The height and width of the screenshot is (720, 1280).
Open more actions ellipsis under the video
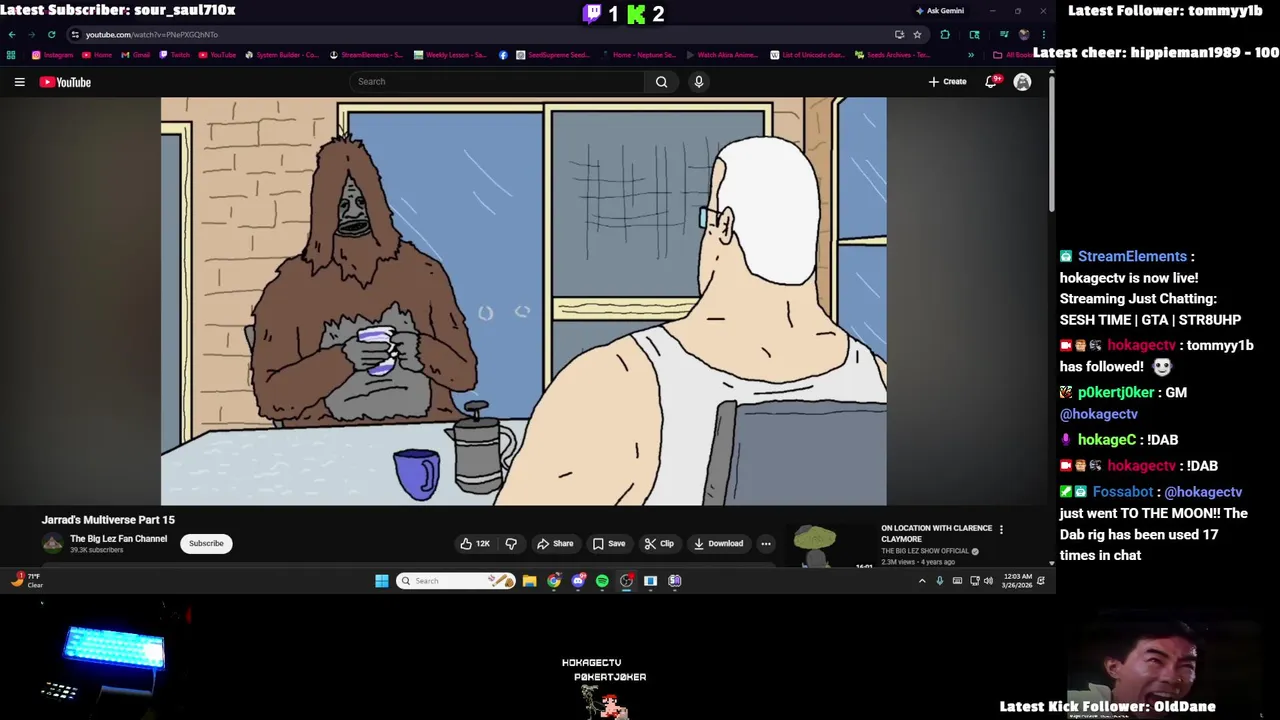point(766,544)
